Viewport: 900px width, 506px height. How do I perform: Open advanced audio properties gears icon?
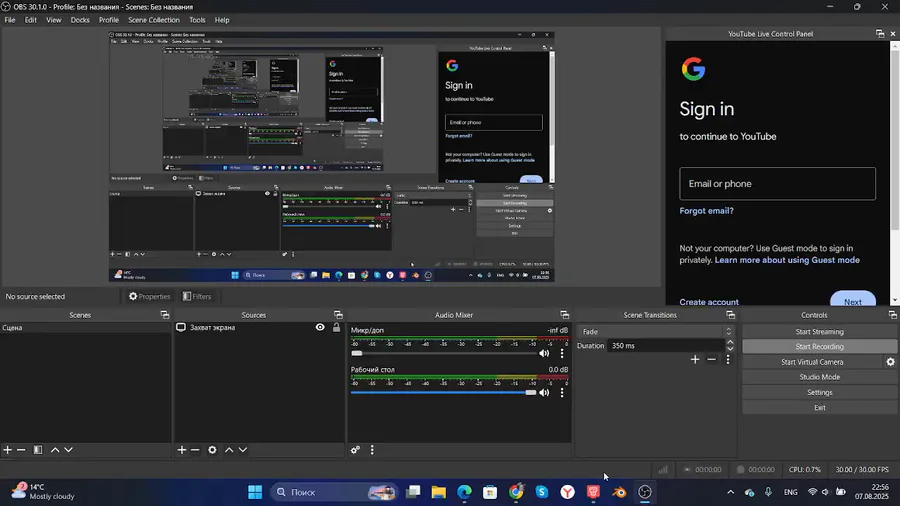pyautogui.click(x=355, y=450)
